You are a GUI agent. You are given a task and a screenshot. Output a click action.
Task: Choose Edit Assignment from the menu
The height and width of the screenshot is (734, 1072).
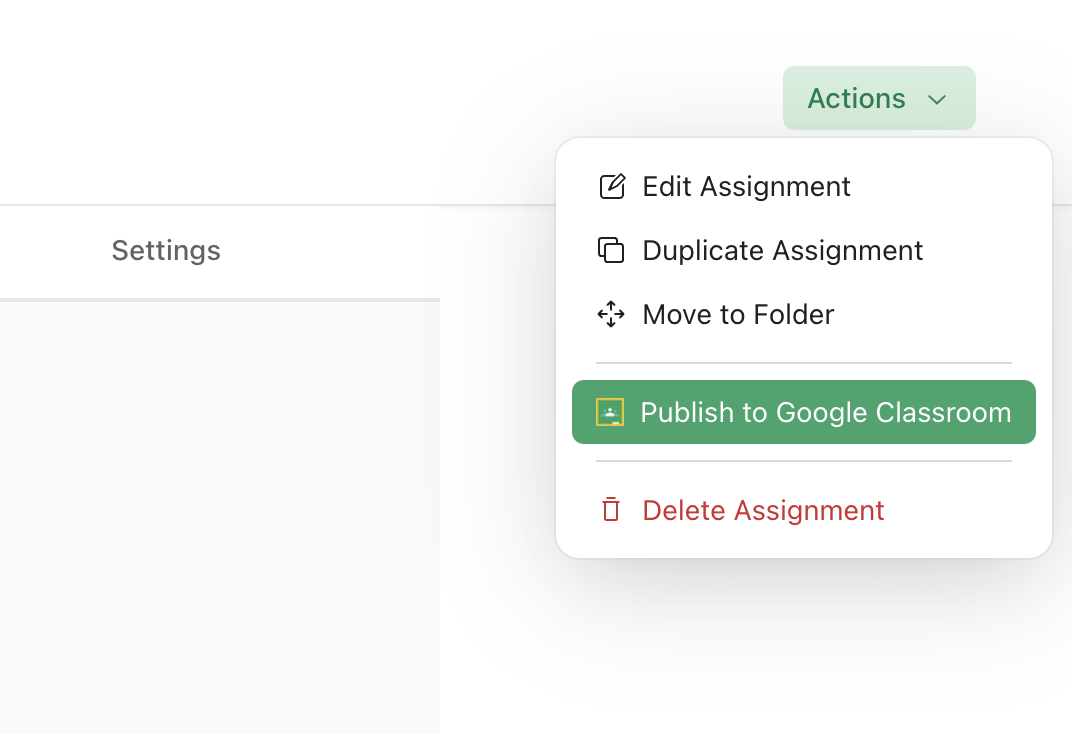coord(746,186)
